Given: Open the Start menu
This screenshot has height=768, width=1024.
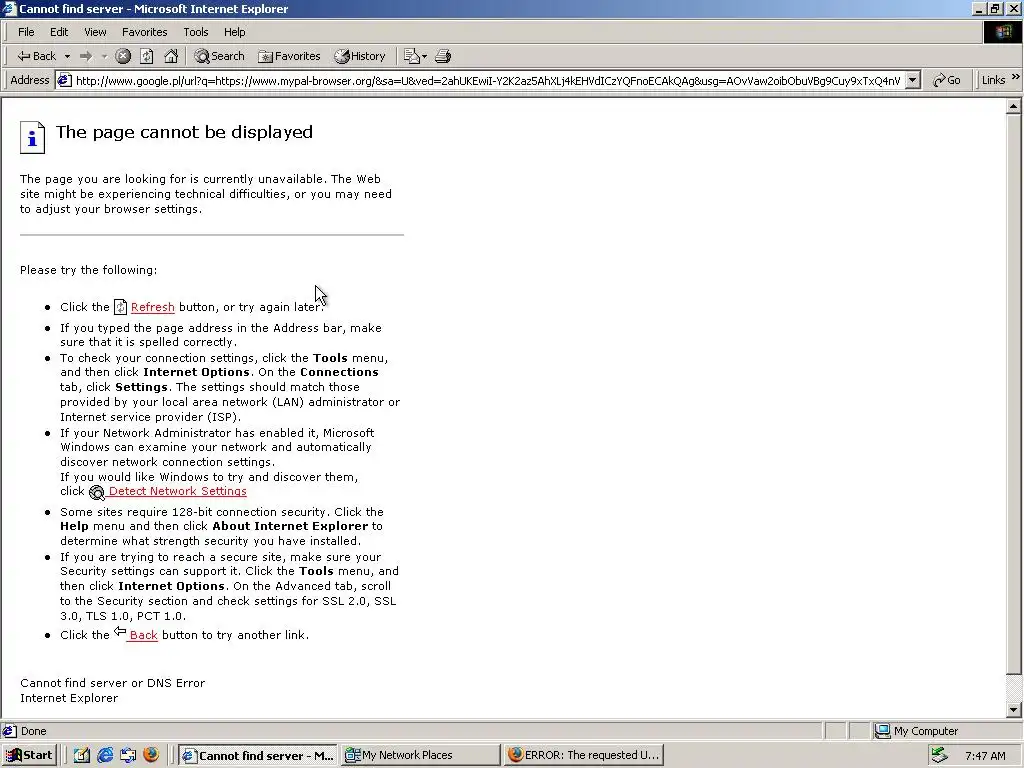Looking at the screenshot, I should [x=29, y=755].
